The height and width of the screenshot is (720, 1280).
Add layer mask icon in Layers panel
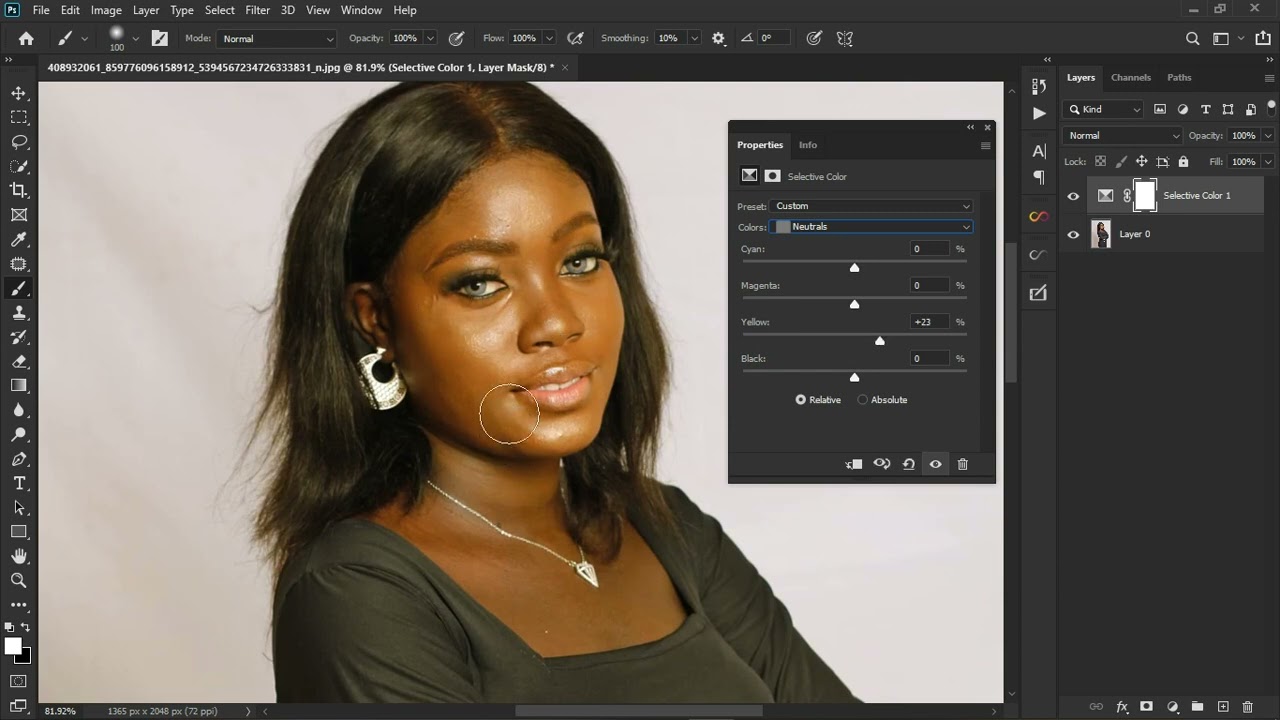click(x=1147, y=707)
